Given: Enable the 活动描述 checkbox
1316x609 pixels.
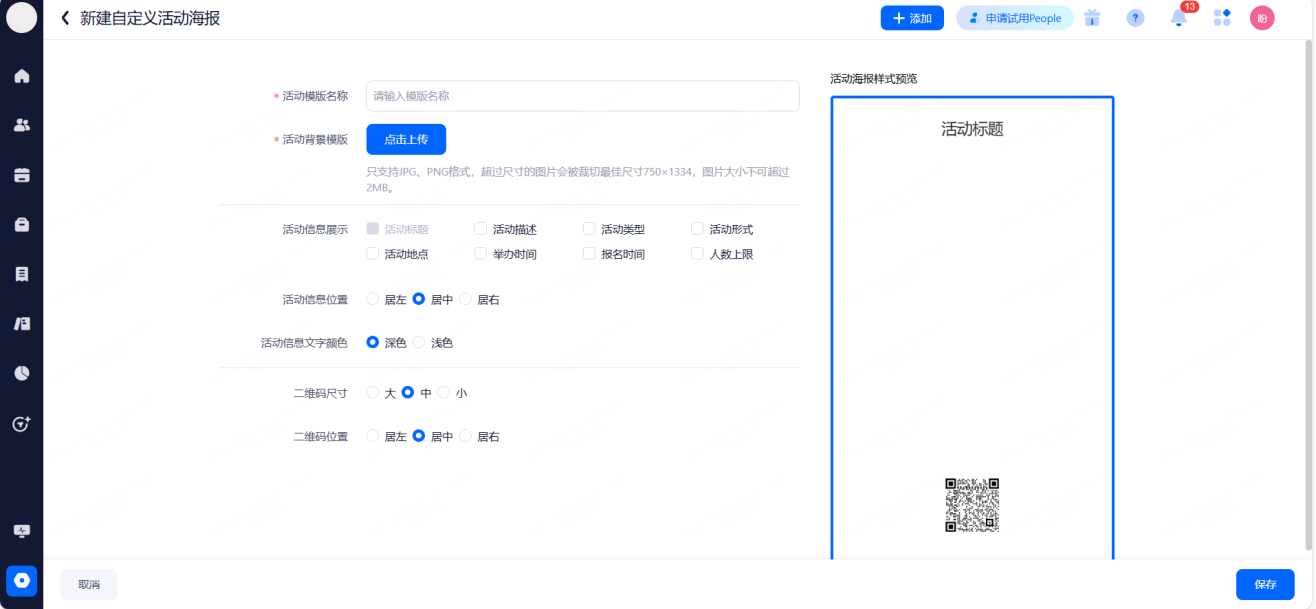Looking at the screenshot, I should 481,229.
